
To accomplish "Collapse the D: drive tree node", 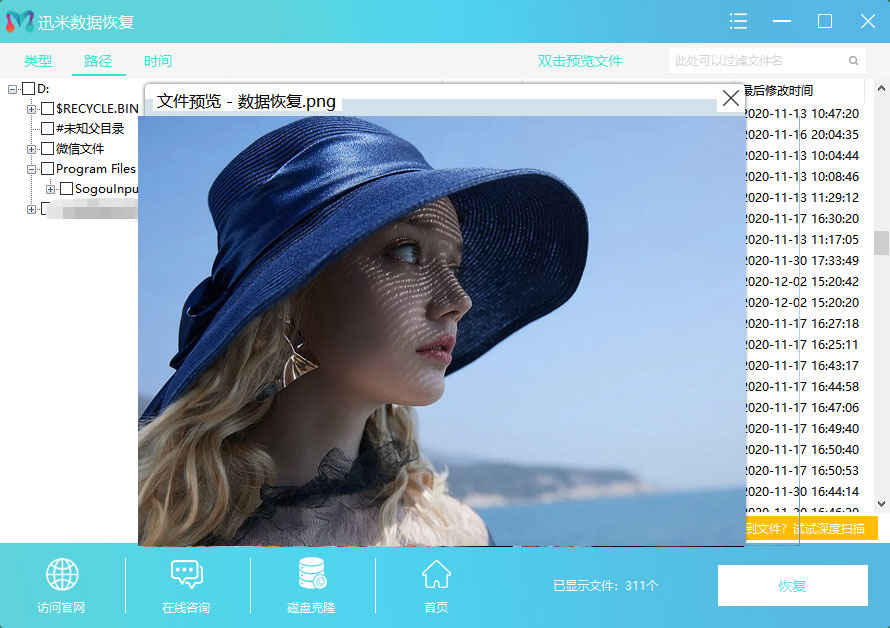I will tap(12, 89).
